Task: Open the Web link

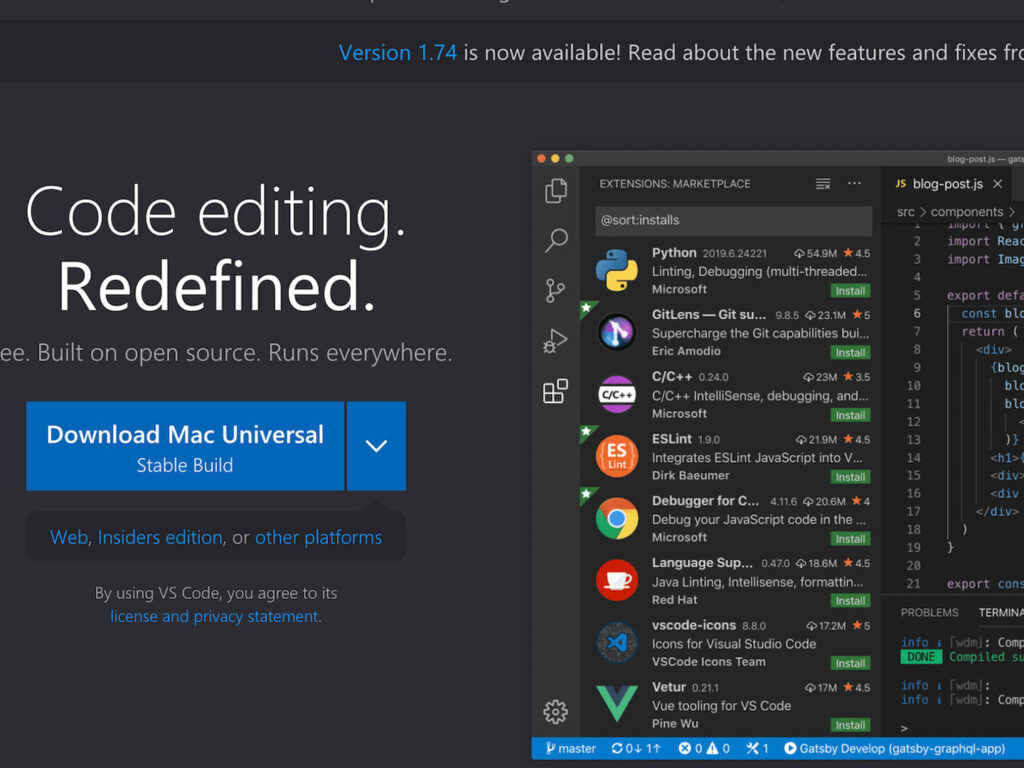Action: (69, 537)
